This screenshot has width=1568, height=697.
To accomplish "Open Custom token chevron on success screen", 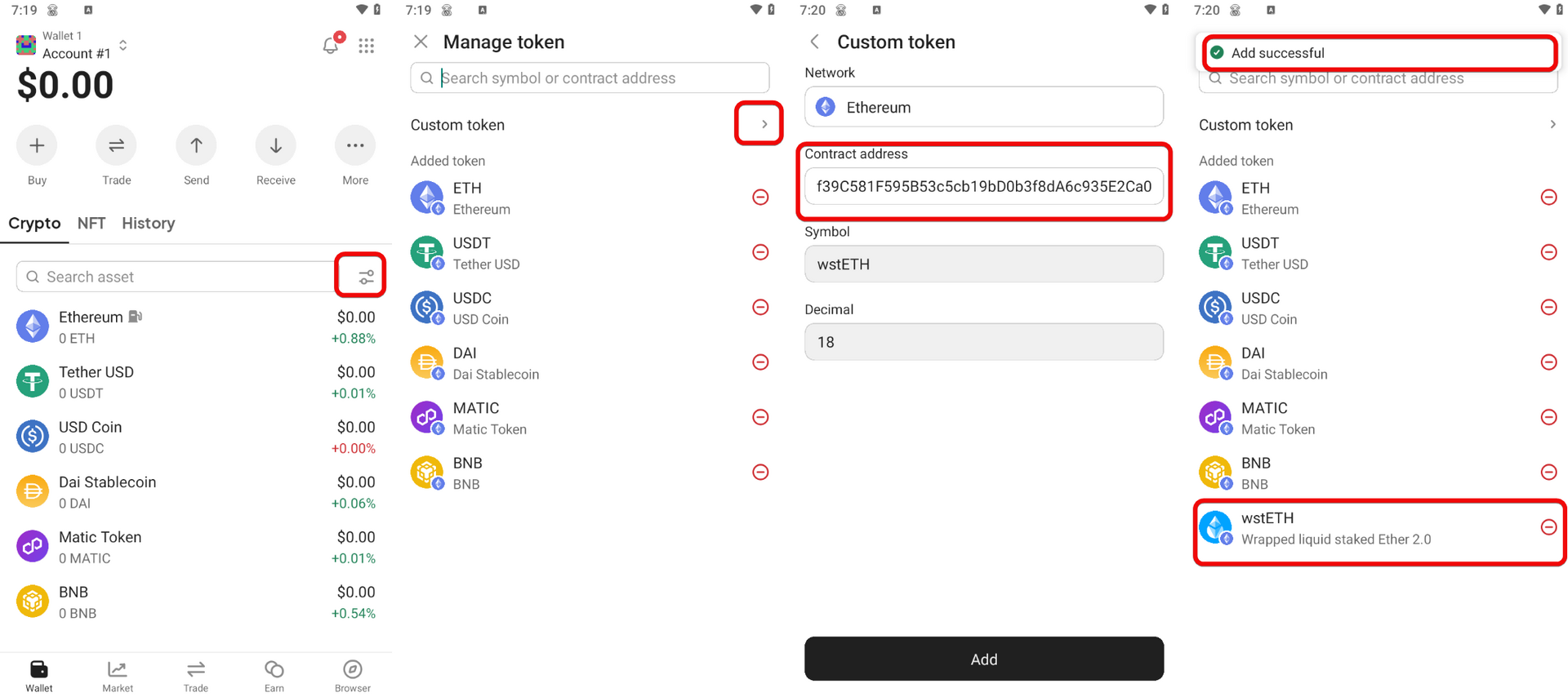I will tap(1552, 124).
